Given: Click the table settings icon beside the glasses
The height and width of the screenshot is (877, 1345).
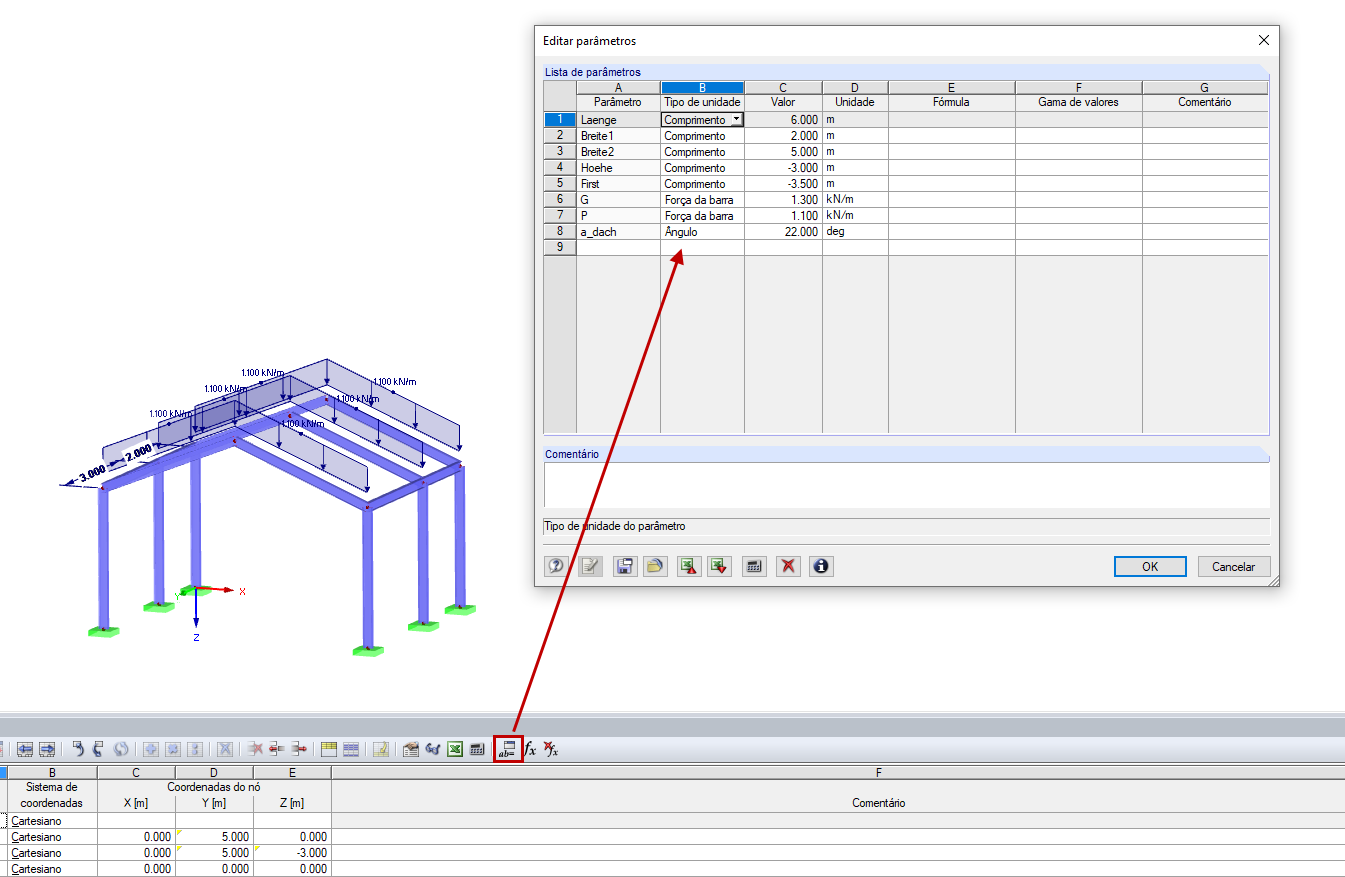Looking at the screenshot, I should (410, 748).
